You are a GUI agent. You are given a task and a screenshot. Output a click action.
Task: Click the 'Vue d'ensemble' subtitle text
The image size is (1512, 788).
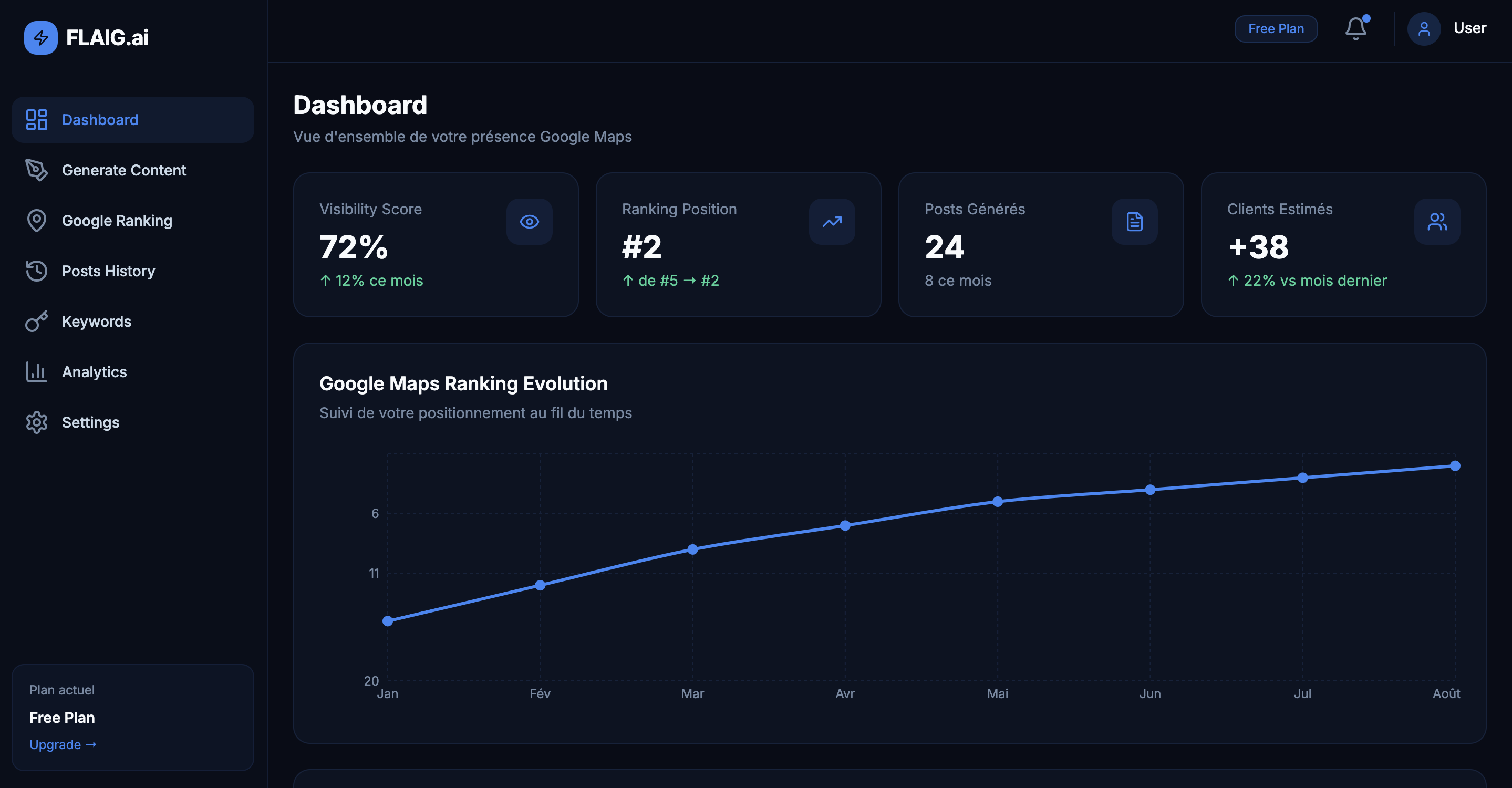[462, 137]
